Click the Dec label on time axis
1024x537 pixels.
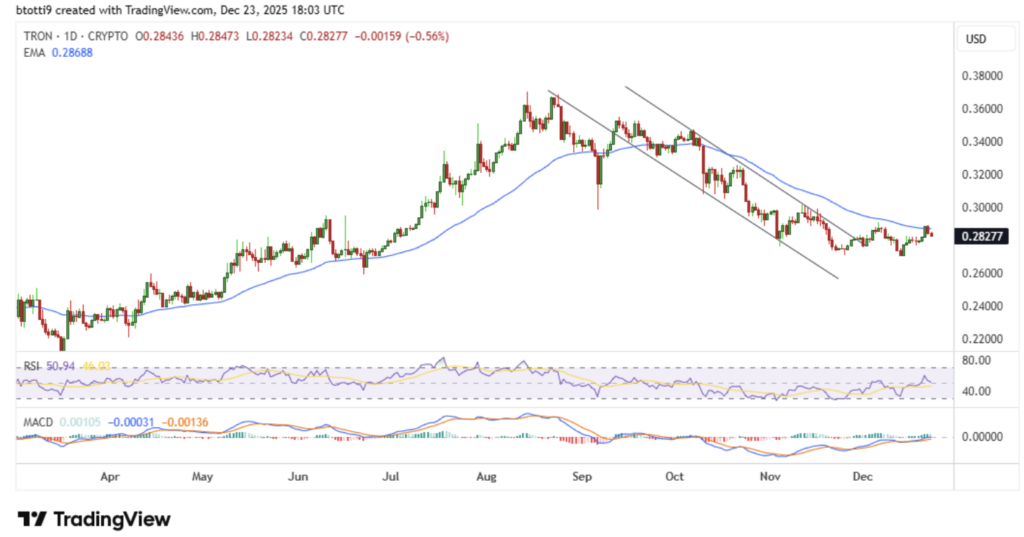click(864, 477)
